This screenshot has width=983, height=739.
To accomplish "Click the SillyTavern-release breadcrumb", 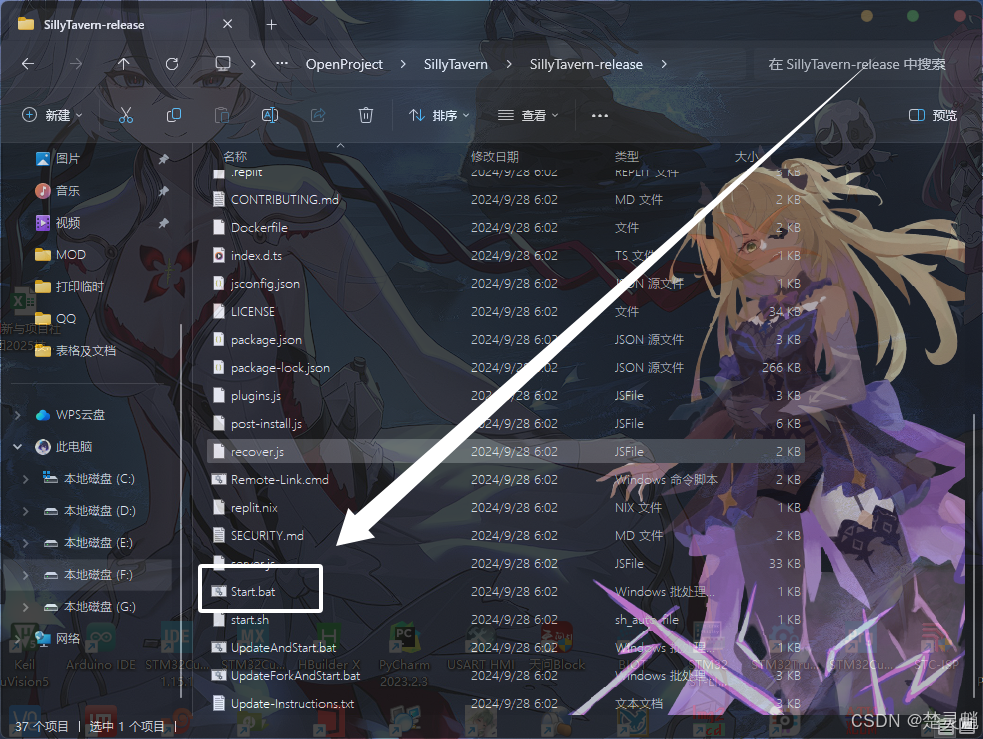I will (586, 64).
